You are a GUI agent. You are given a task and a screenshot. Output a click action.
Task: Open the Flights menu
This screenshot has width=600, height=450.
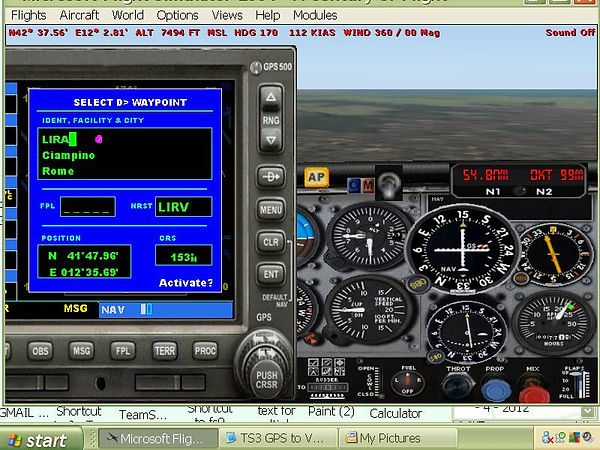coord(29,15)
